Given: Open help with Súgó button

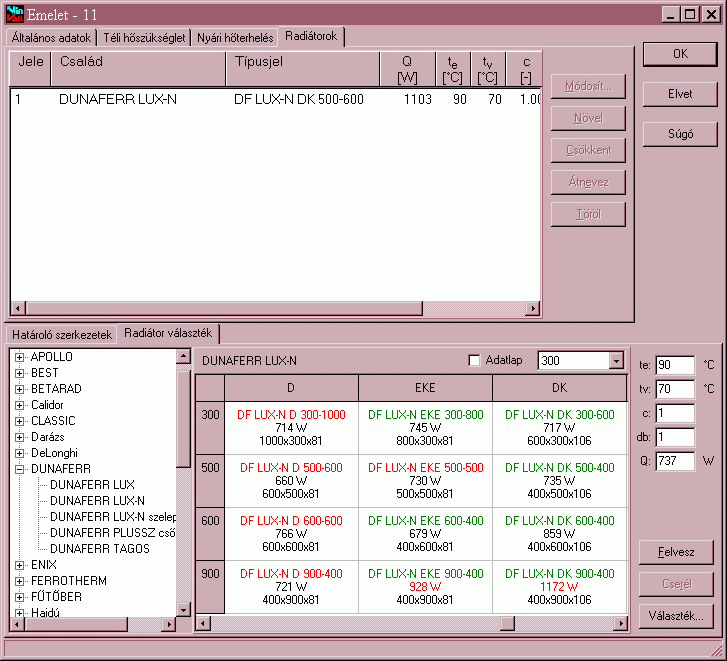Looking at the screenshot, I should (680, 134).
